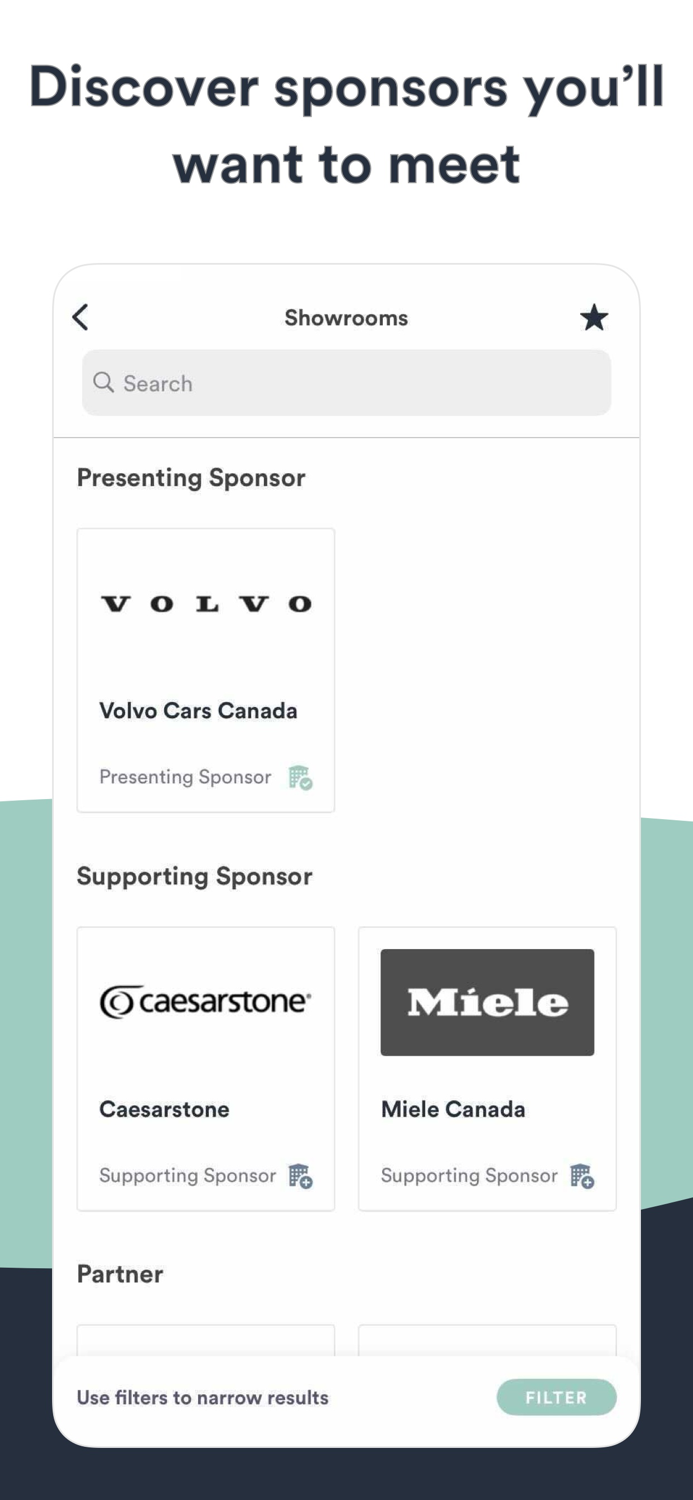Open the Miele logo image

pos(487,1002)
